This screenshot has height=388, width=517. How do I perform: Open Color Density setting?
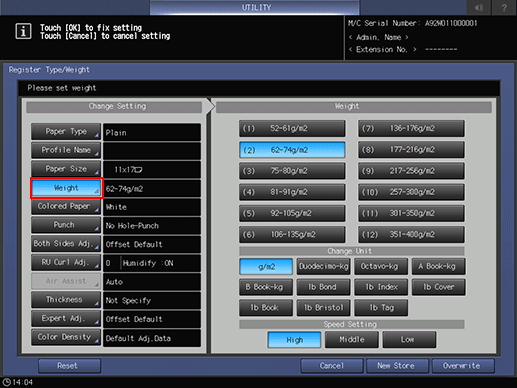pos(66,337)
